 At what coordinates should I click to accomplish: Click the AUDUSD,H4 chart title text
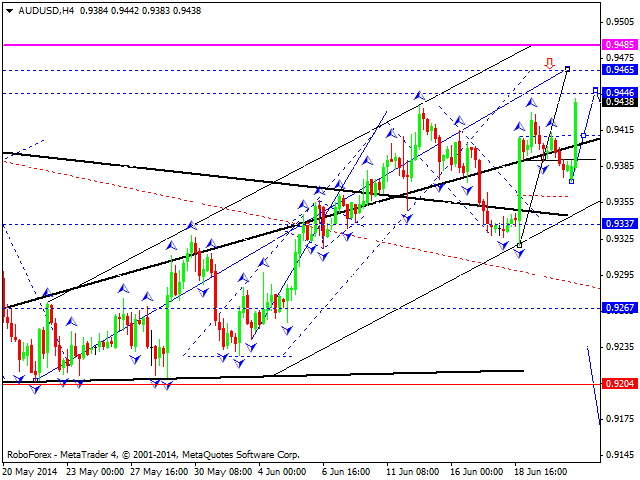(46, 11)
